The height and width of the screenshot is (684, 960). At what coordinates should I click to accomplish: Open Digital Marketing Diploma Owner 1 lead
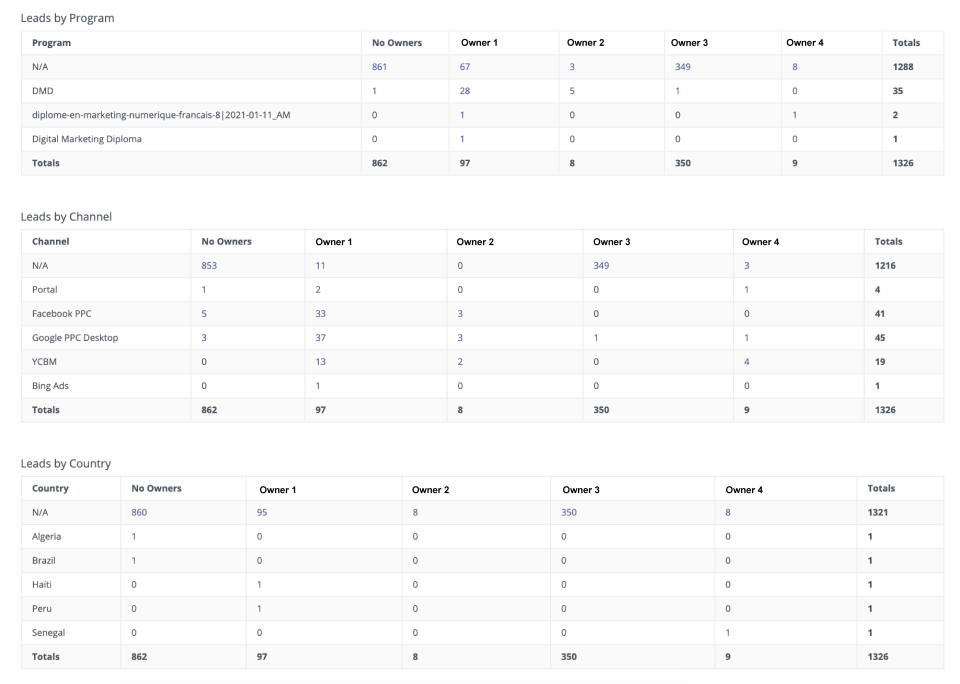tap(462, 139)
